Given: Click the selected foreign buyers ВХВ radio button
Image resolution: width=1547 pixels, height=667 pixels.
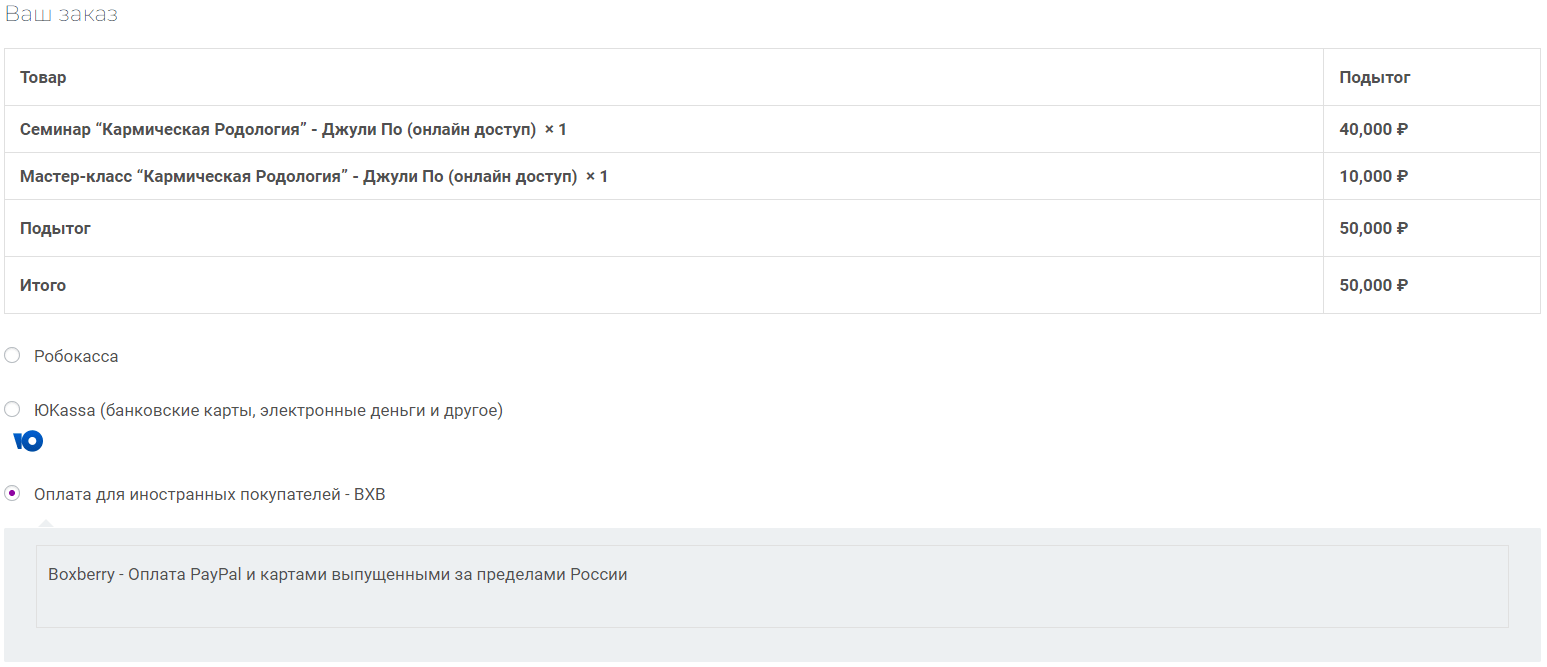Looking at the screenshot, I should [12, 493].
